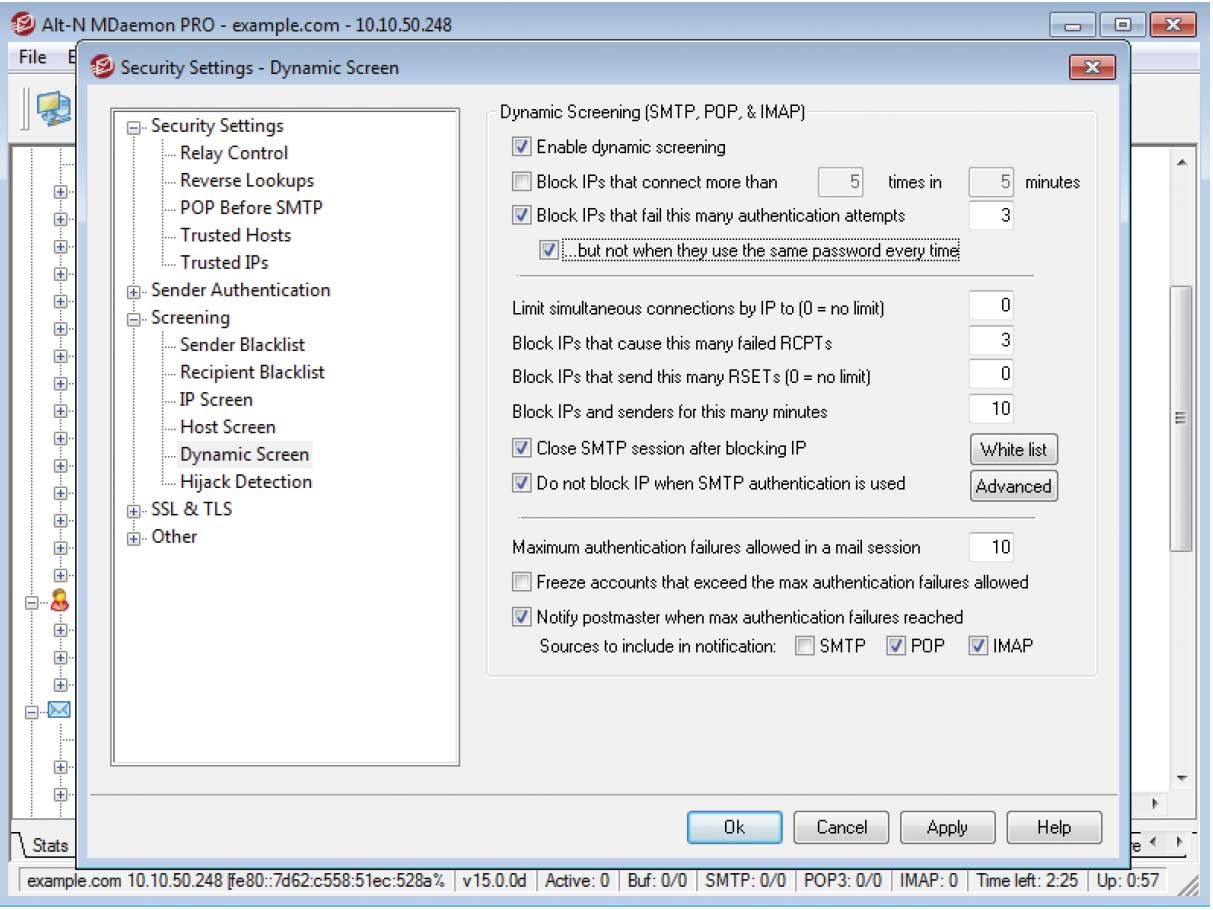Click the main window scrollbar up arrow
The height and width of the screenshot is (910, 1213).
point(1181,162)
